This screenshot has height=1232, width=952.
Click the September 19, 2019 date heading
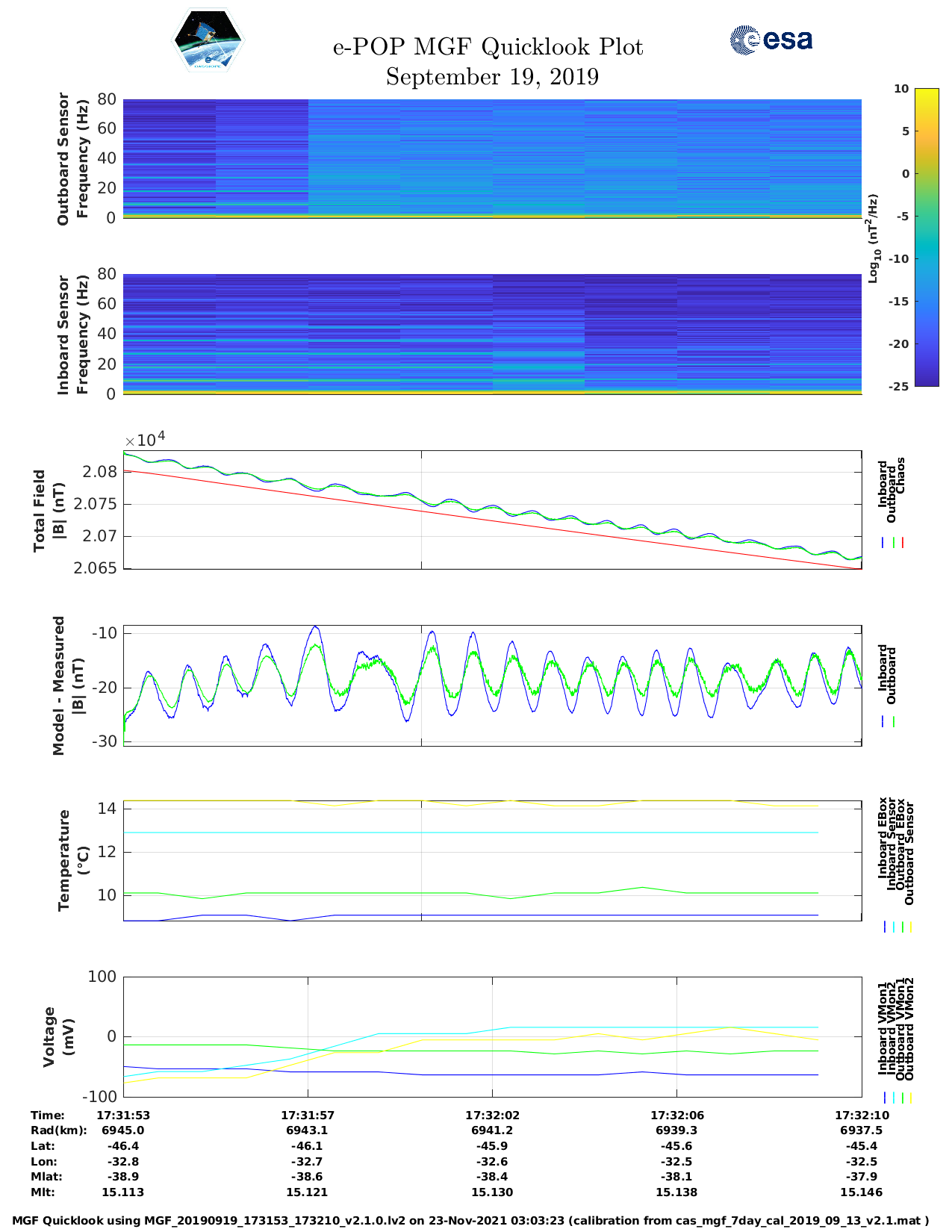pyautogui.click(x=492, y=77)
